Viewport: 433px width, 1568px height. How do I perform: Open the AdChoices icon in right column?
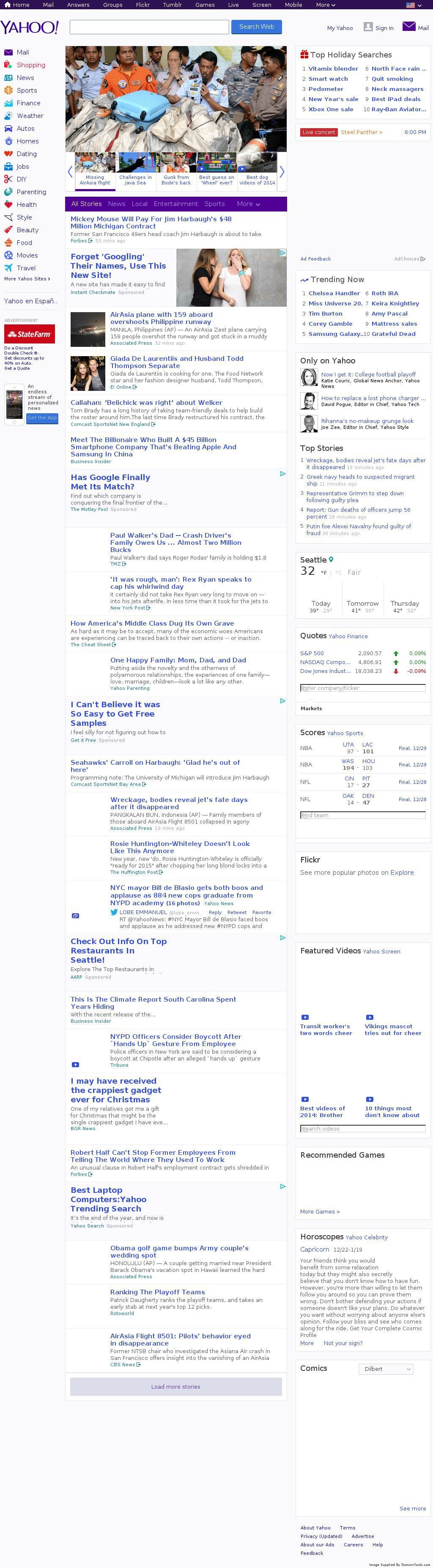pyautogui.click(x=423, y=259)
